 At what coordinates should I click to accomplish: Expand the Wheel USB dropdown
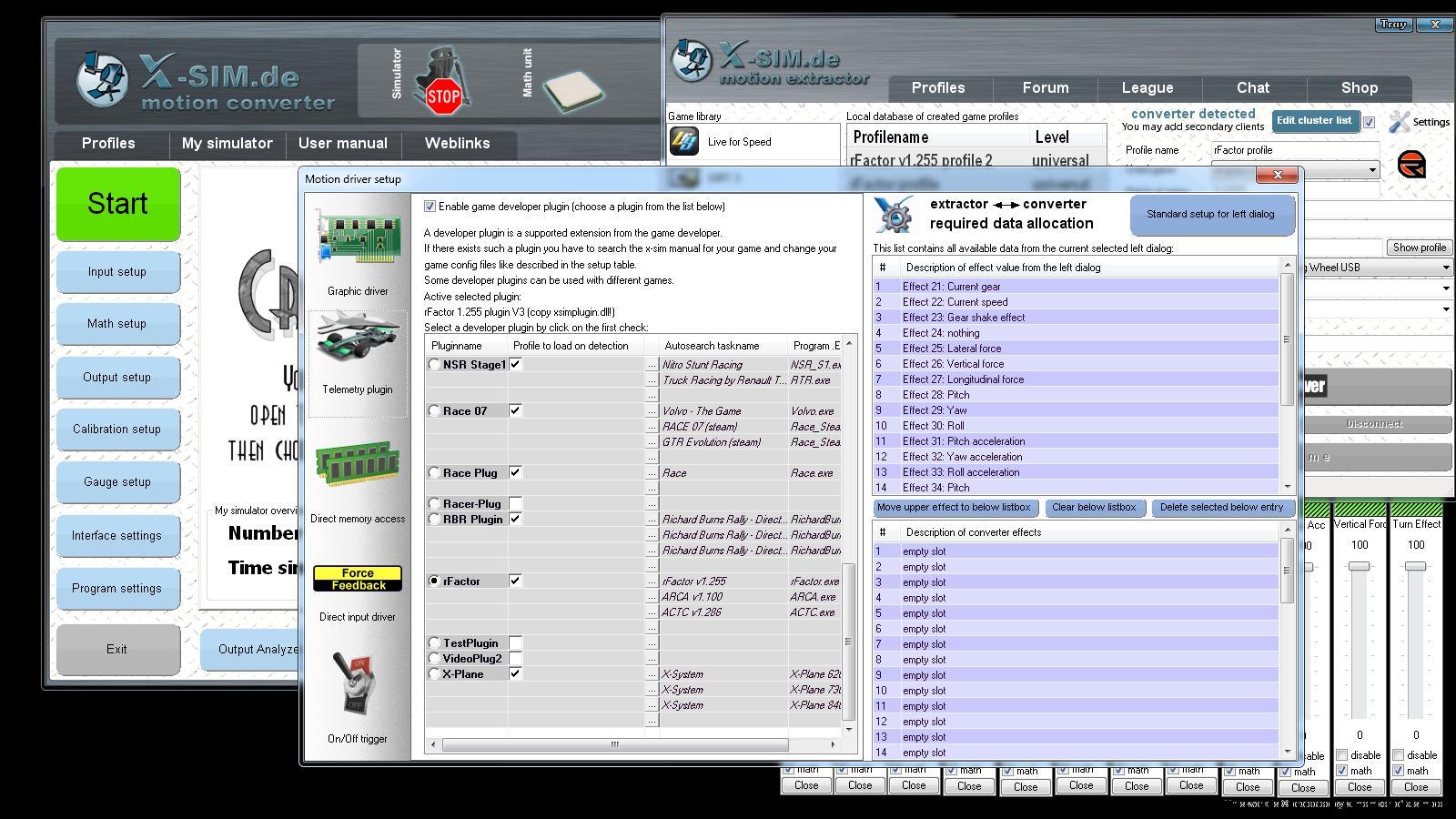[1445, 268]
